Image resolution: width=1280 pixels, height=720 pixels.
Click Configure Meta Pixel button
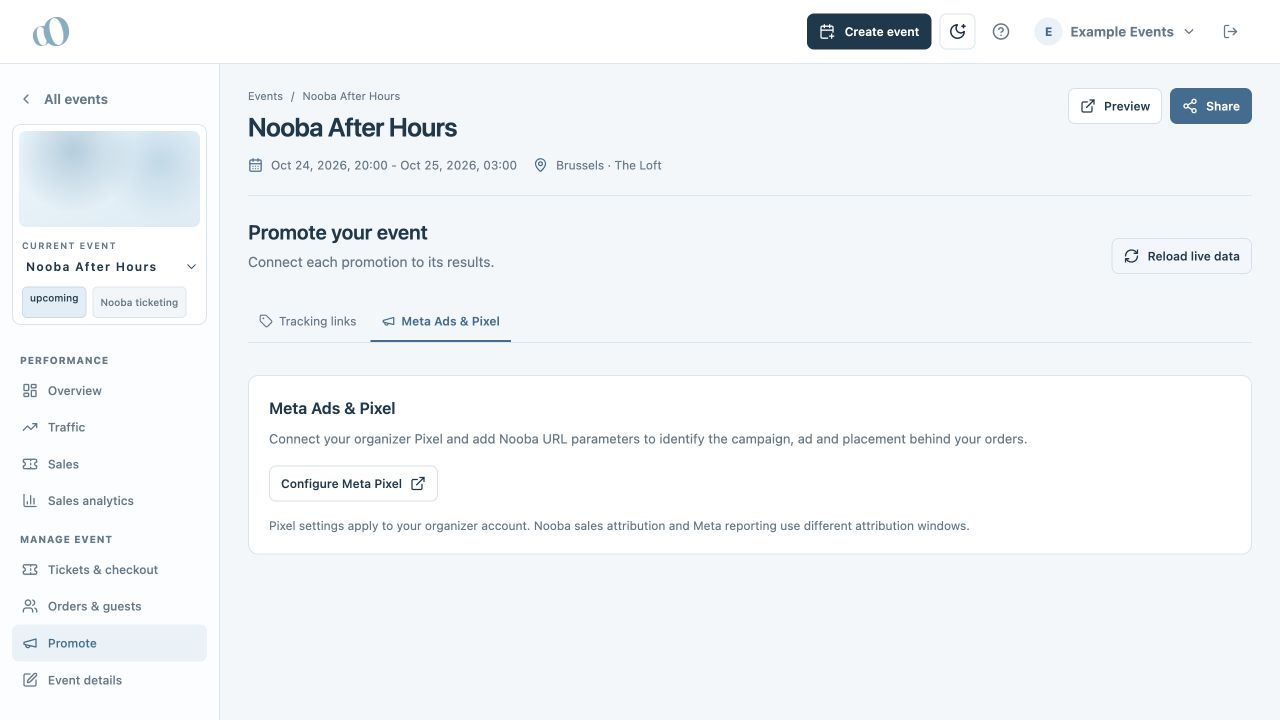(x=353, y=484)
